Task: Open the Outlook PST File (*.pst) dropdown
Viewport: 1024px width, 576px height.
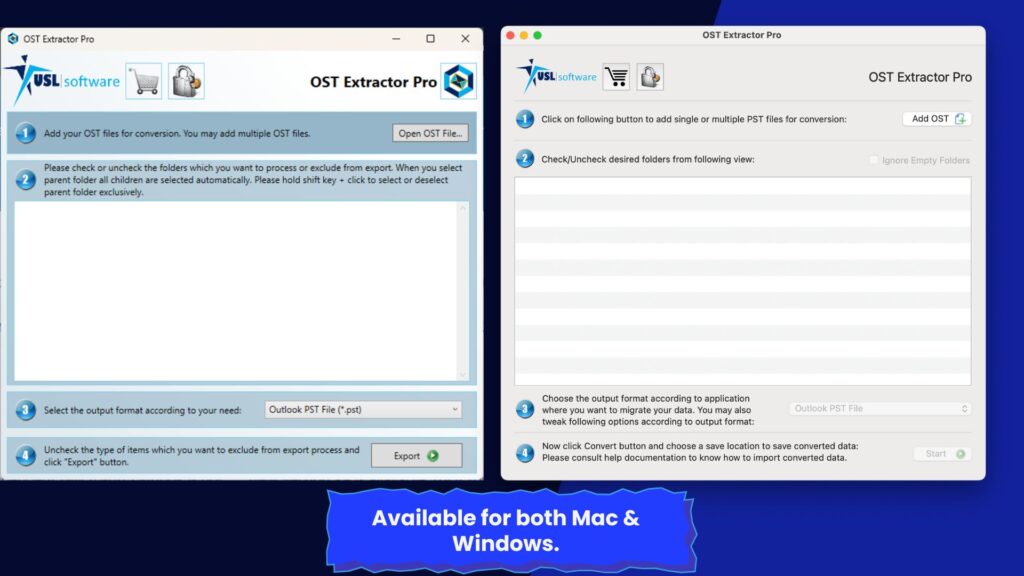Action: coord(363,409)
